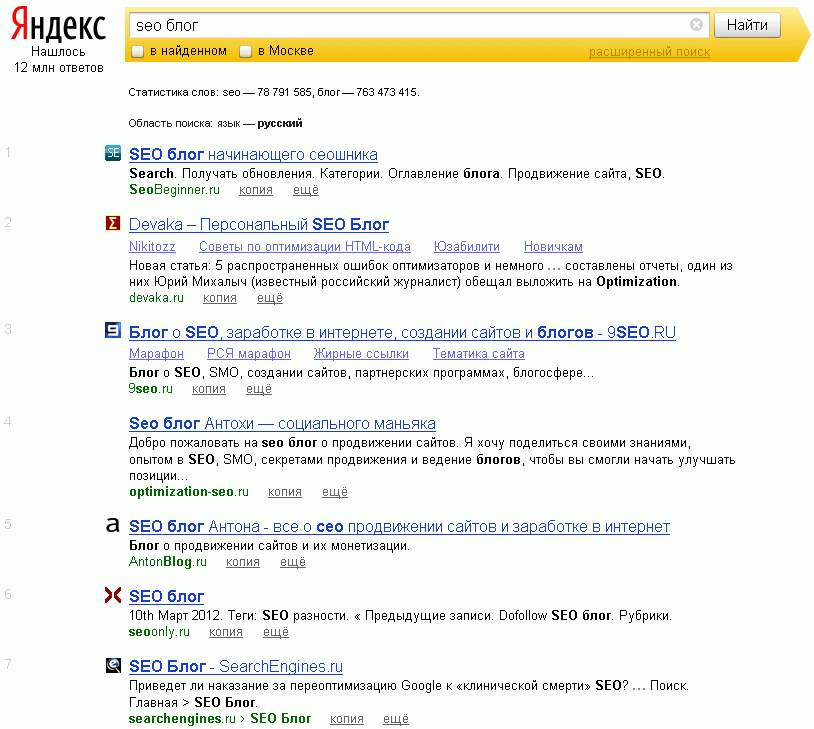Image resolution: width=814 pixels, height=729 pixels.
Task: Open 'SEO Блог - SearchEngines.ru' result
Action: coord(236,667)
